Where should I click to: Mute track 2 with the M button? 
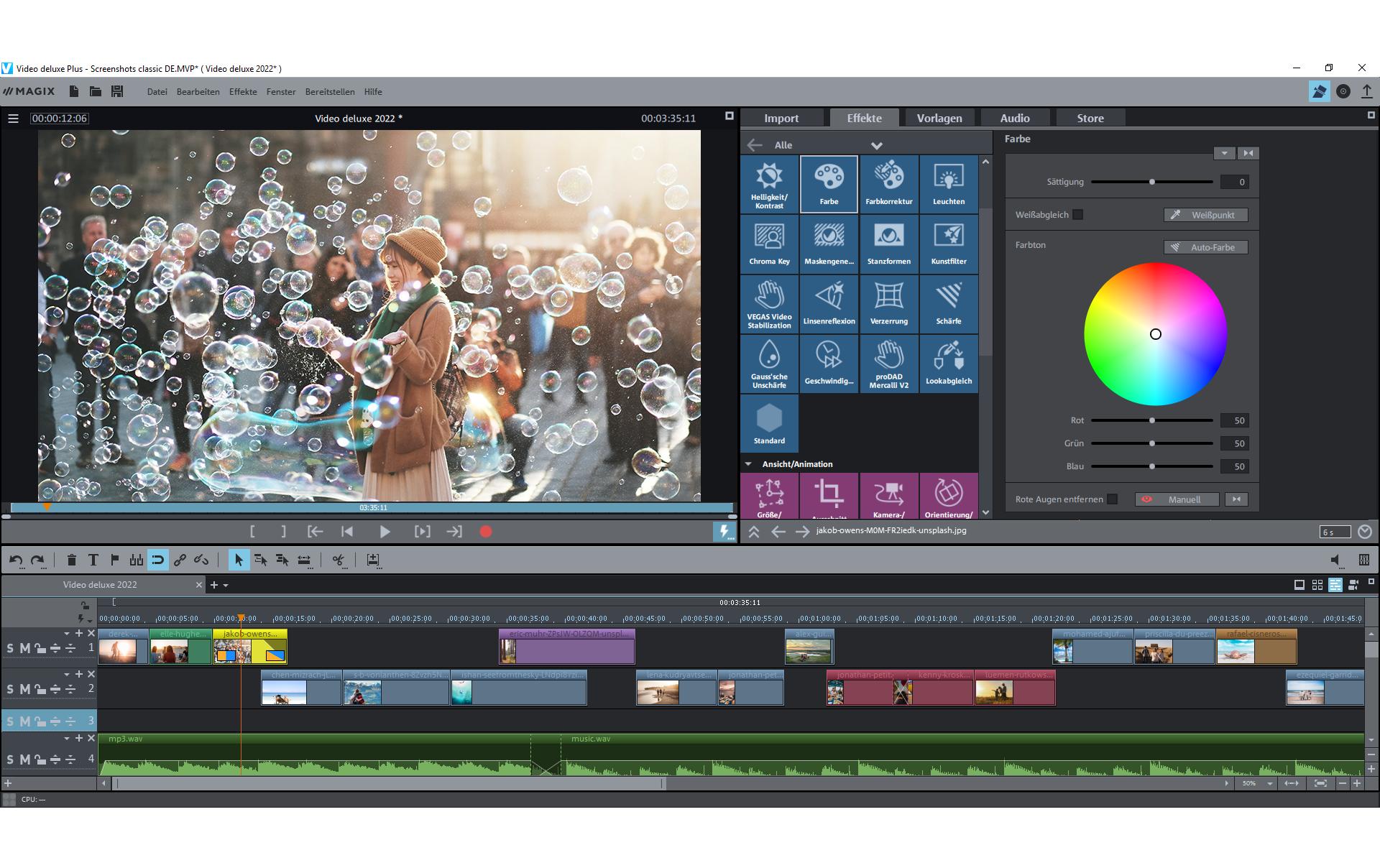pyautogui.click(x=25, y=689)
